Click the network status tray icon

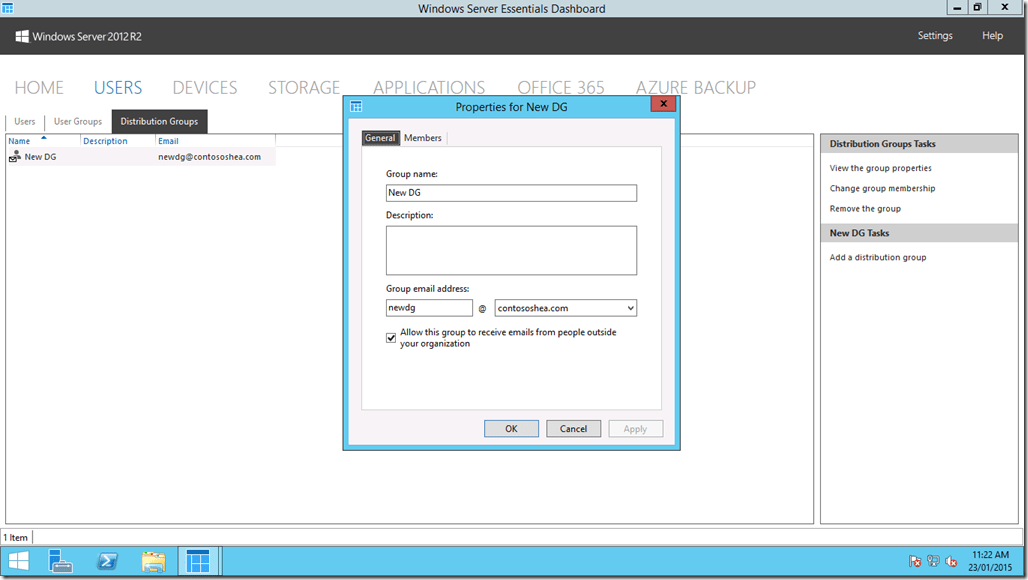932,561
